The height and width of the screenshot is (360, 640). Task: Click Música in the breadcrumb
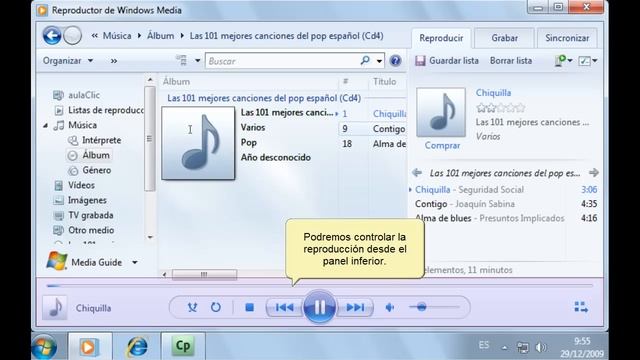(117, 36)
